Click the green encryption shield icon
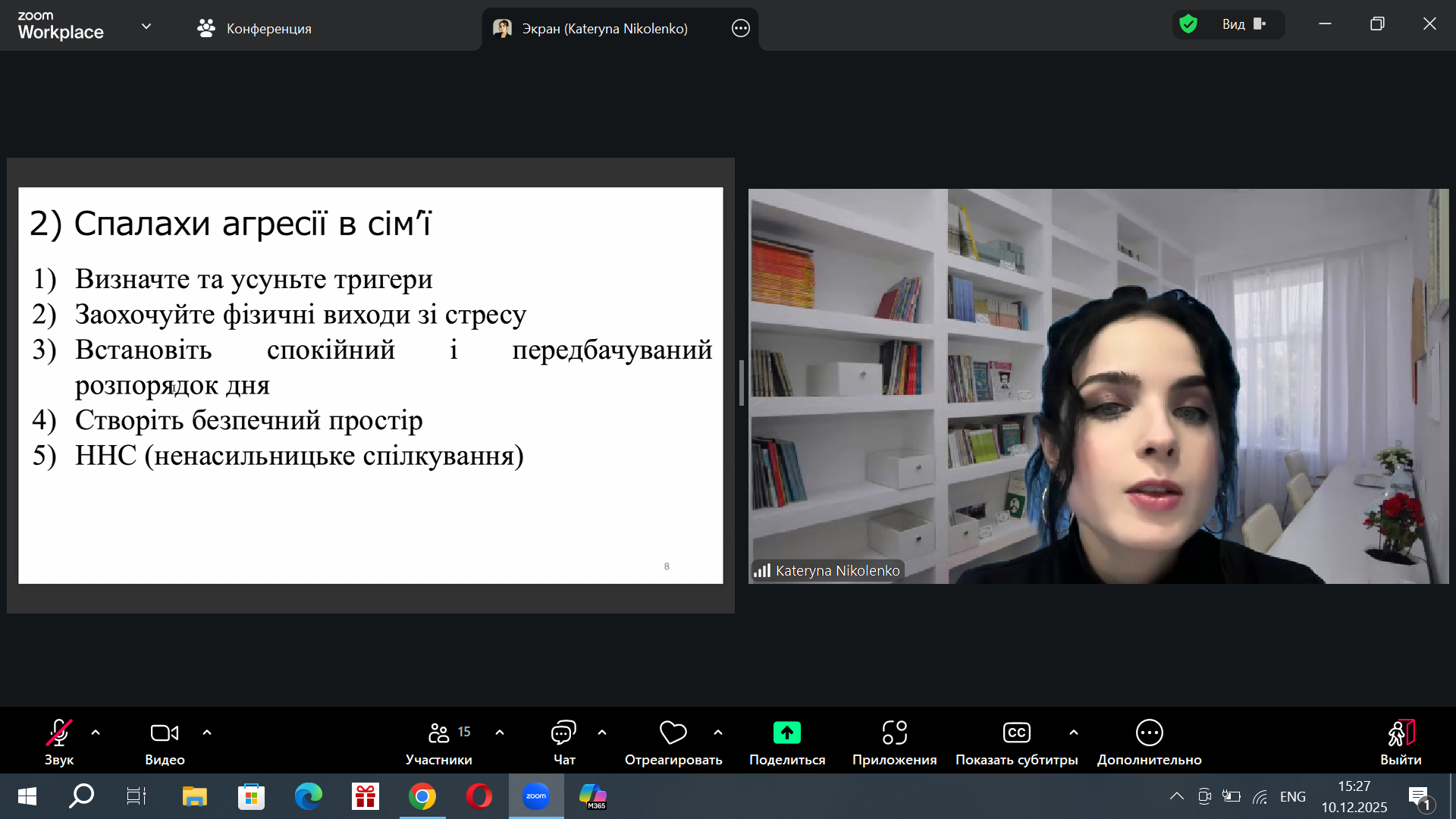 coord(1188,24)
